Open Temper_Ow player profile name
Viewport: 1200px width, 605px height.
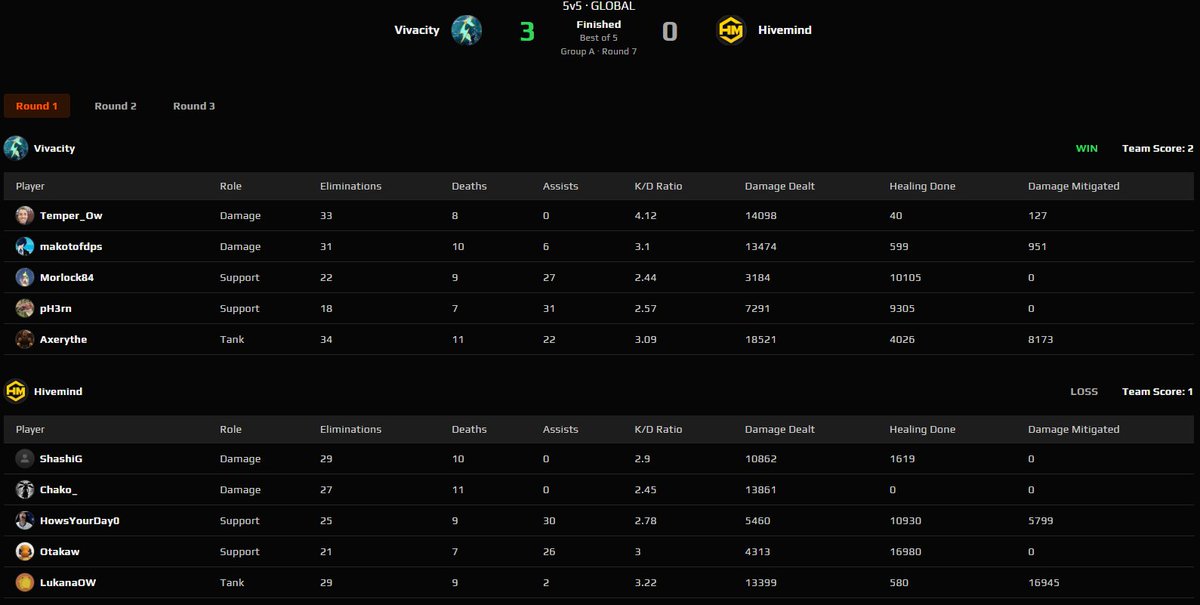71,215
